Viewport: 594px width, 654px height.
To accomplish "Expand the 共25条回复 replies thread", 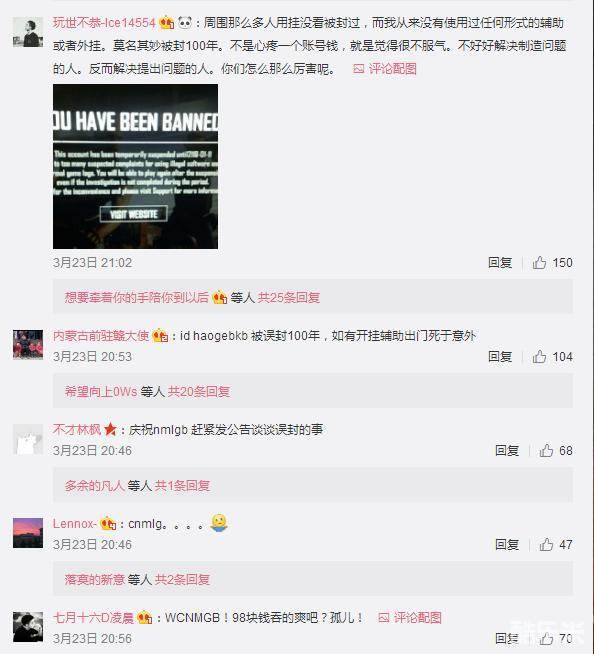I will click(x=289, y=297).
